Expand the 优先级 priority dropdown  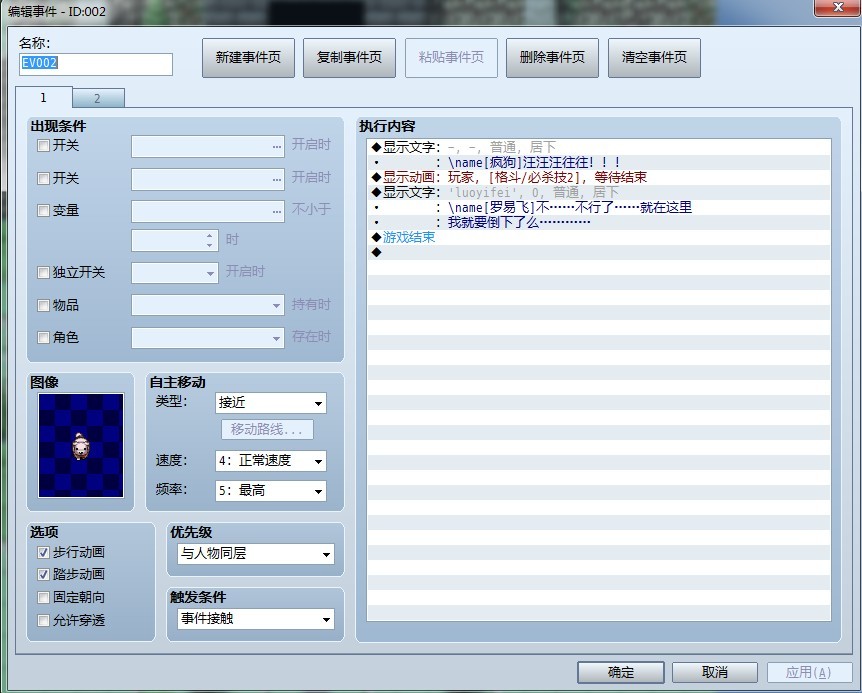coord(256,554)
